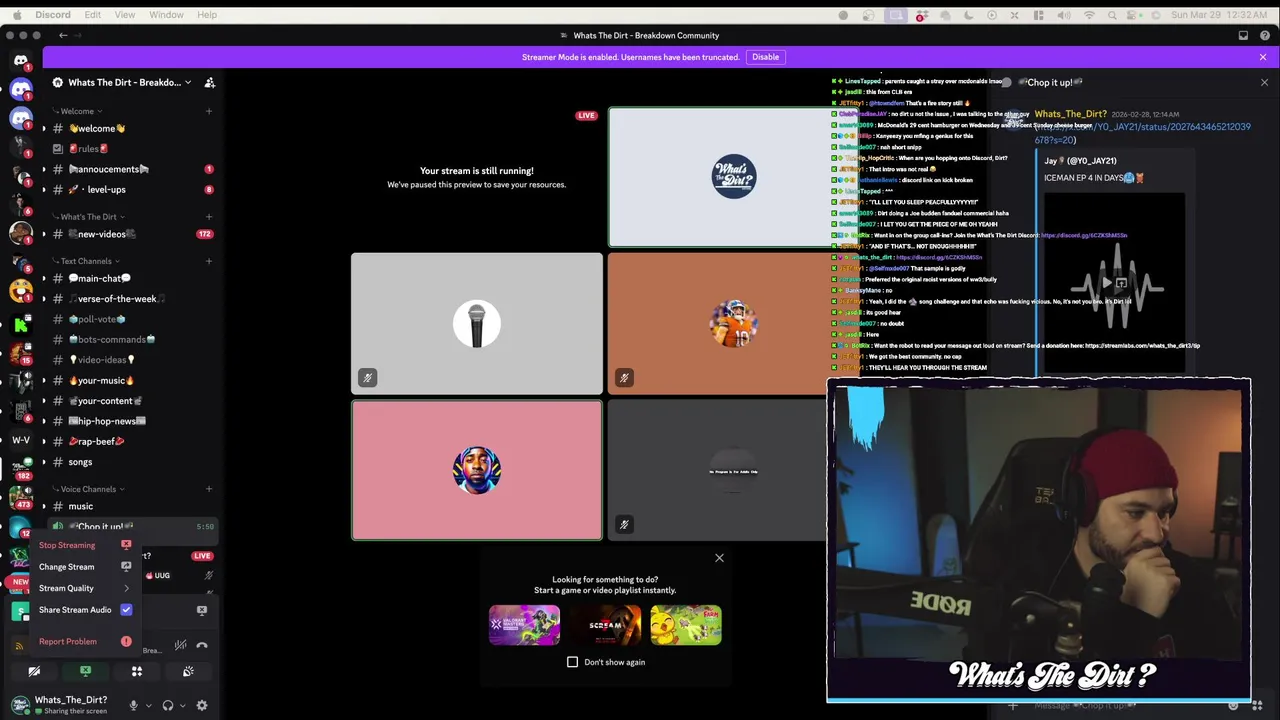Image resolution: width=1280 pixels, height=720 pixels.
Task: Launch the yellow chick game thumbnail
Action: 686,625
